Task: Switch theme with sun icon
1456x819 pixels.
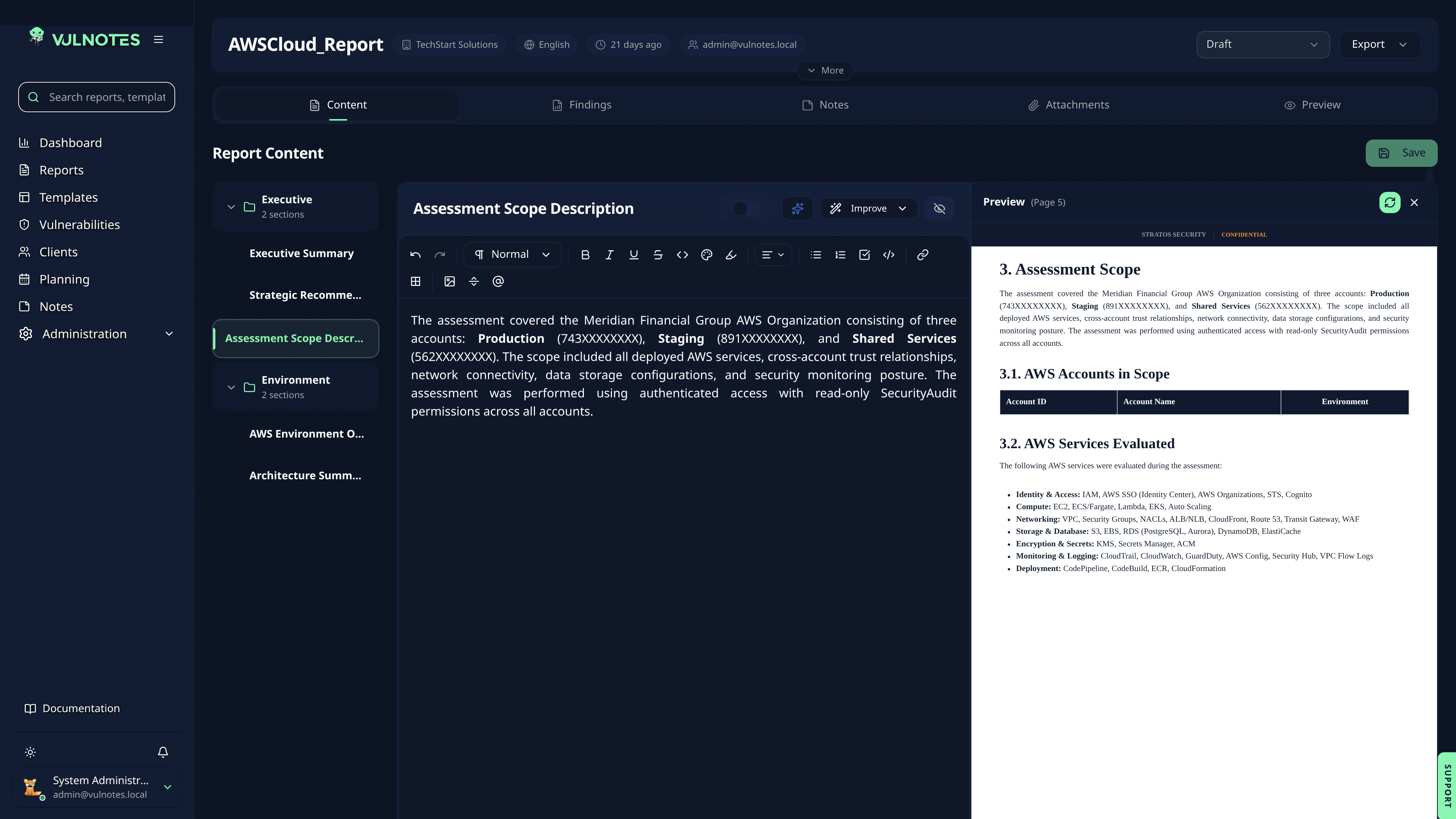Action: point(30,752)
